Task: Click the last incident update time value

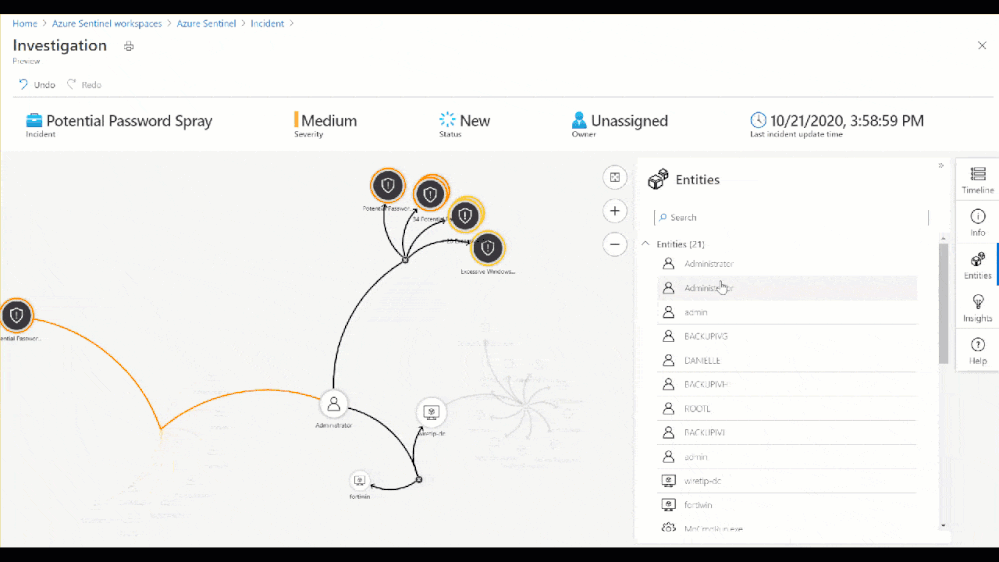Action: pyautogui.click(x=847, y=120)
